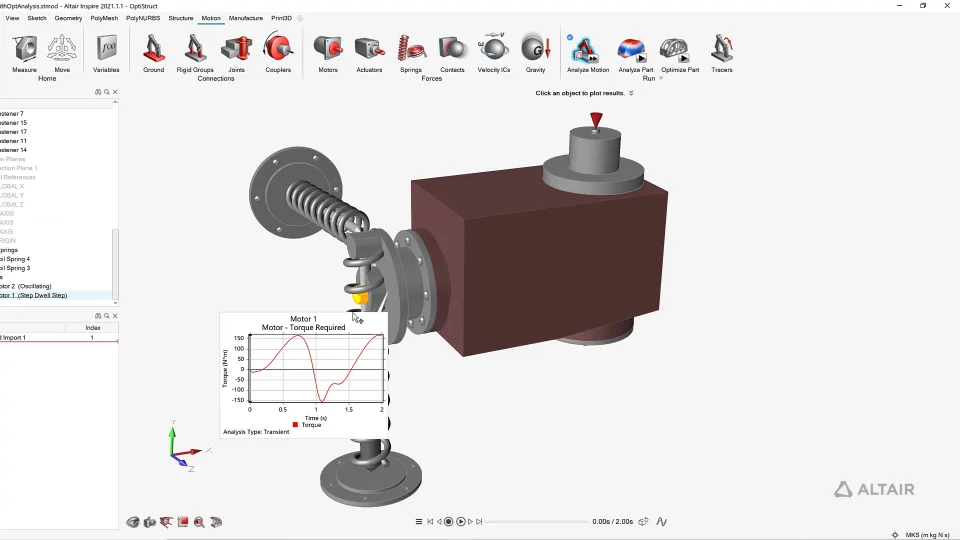Close the model browser panel
This screenshot has width=960, height=540.
tap(115, 92)
